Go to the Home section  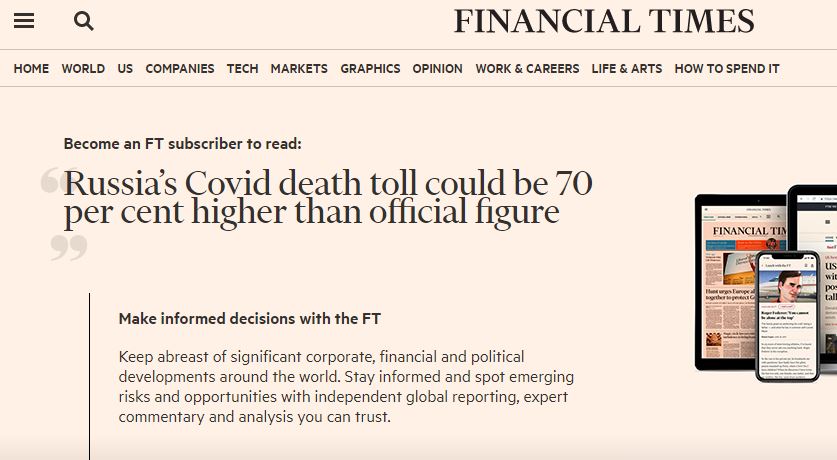point(31,69)
